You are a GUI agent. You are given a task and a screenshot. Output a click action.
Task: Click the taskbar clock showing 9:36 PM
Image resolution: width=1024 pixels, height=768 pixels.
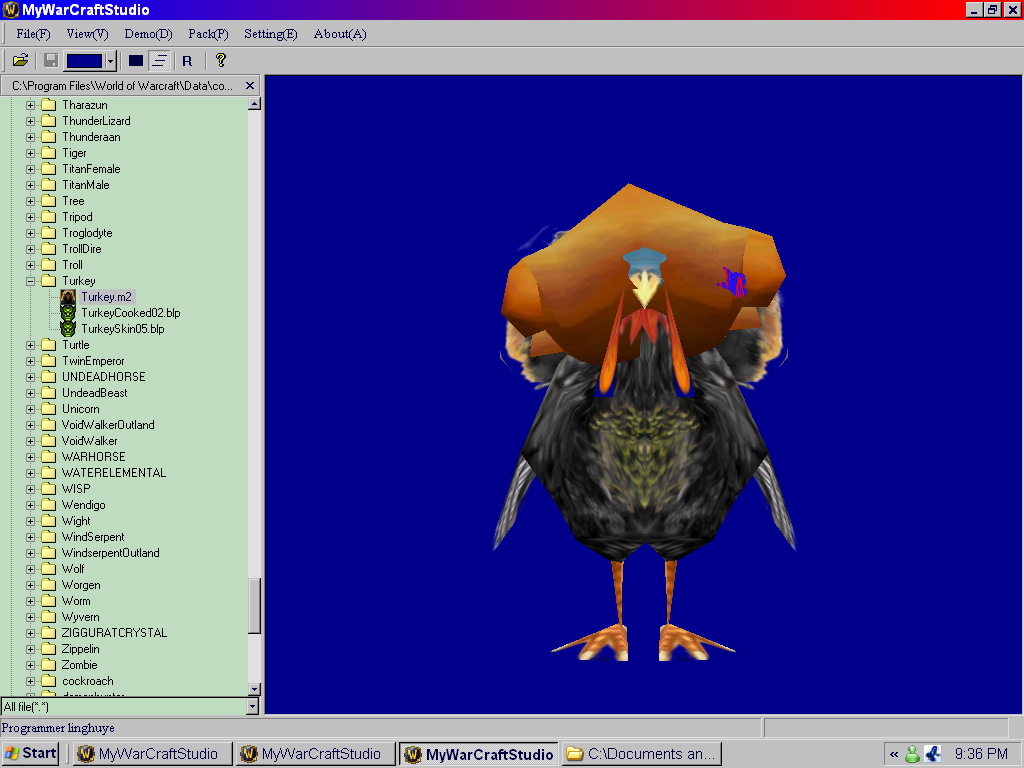(981, 754)
